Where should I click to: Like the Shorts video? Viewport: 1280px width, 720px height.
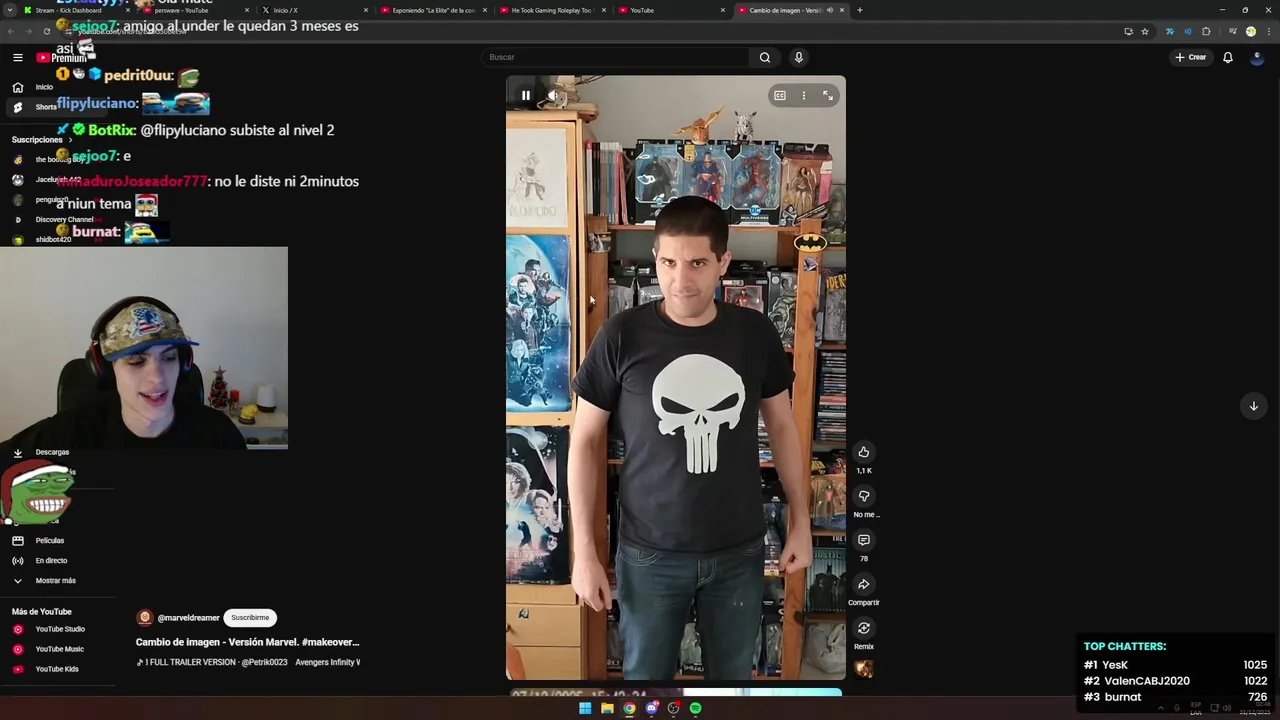coord(864,452)
